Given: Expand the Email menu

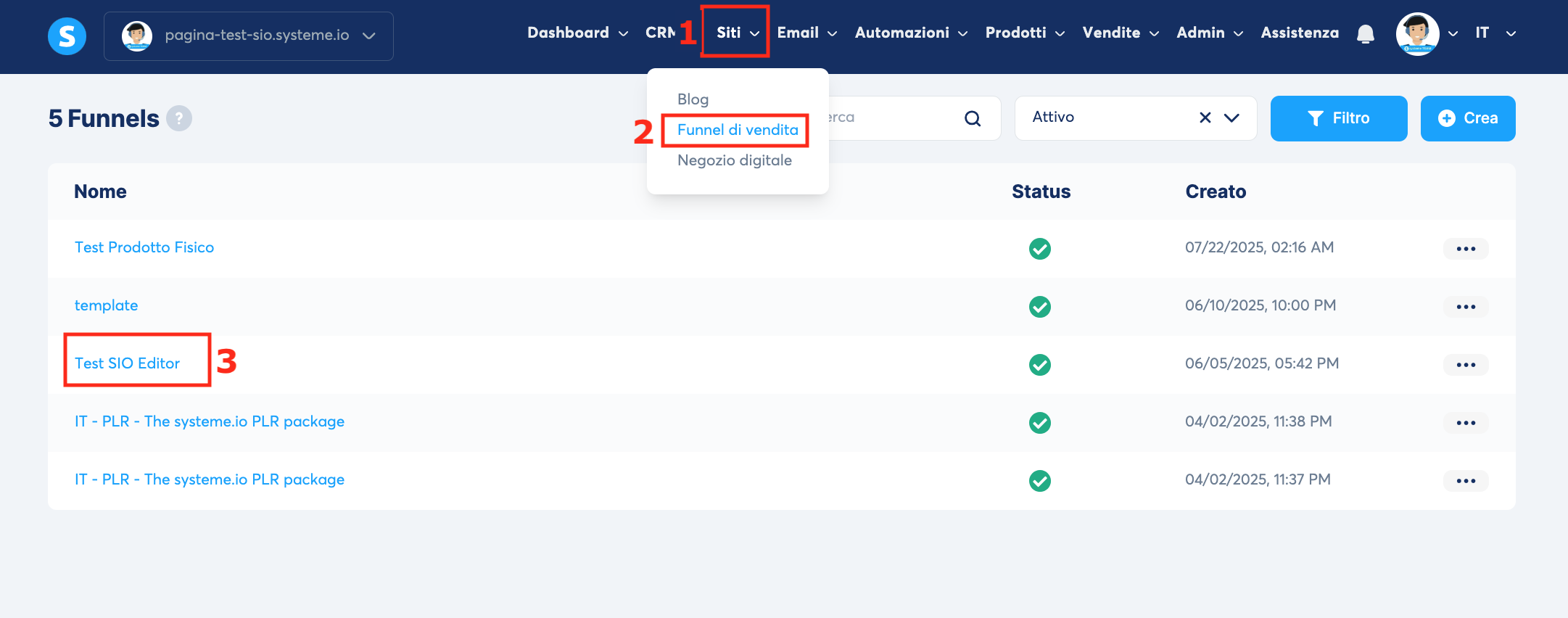Looking at the screenshot, I should tap(807, 33).
